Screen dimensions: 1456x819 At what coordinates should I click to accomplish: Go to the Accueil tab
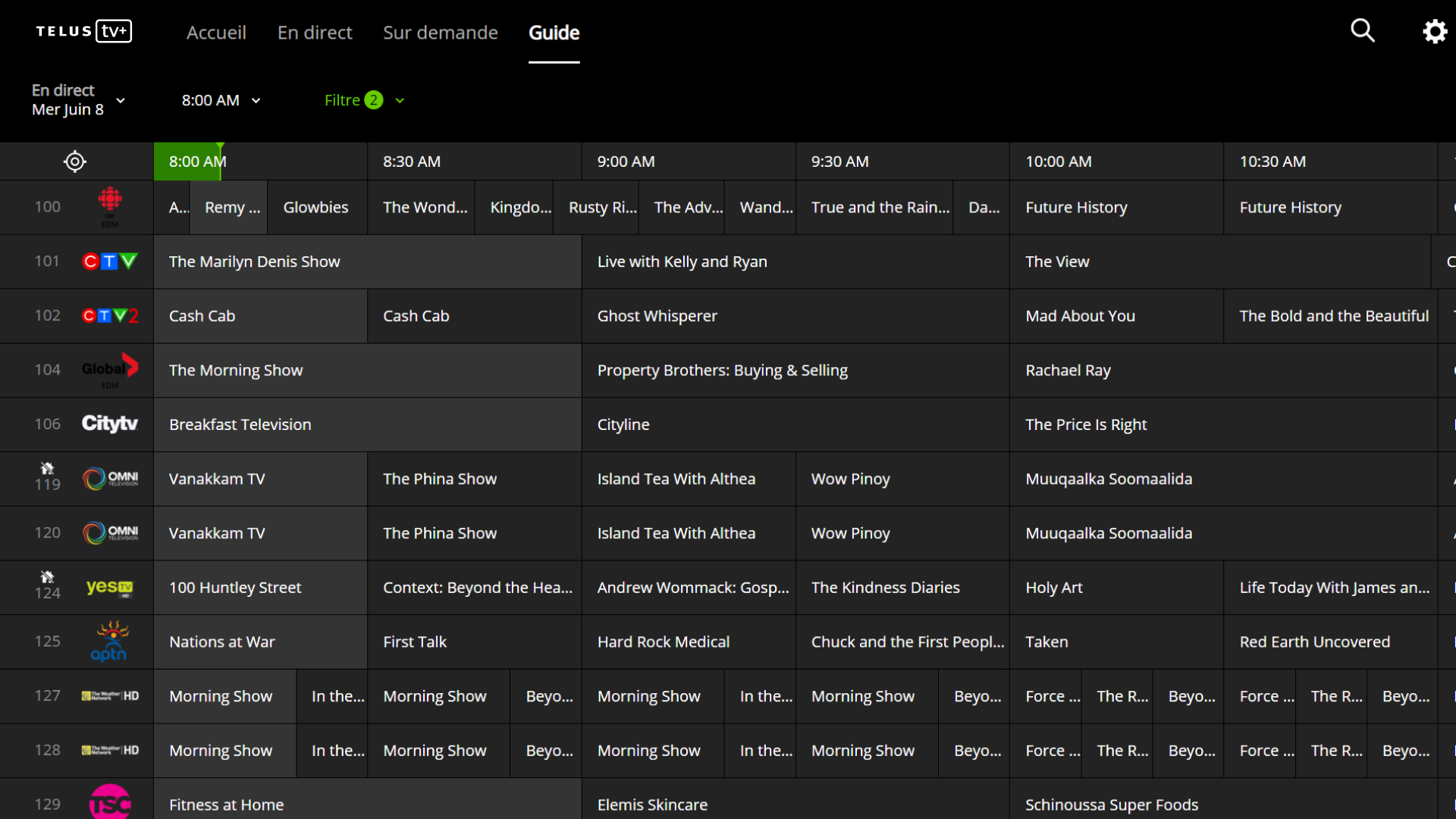coord(216,33)
